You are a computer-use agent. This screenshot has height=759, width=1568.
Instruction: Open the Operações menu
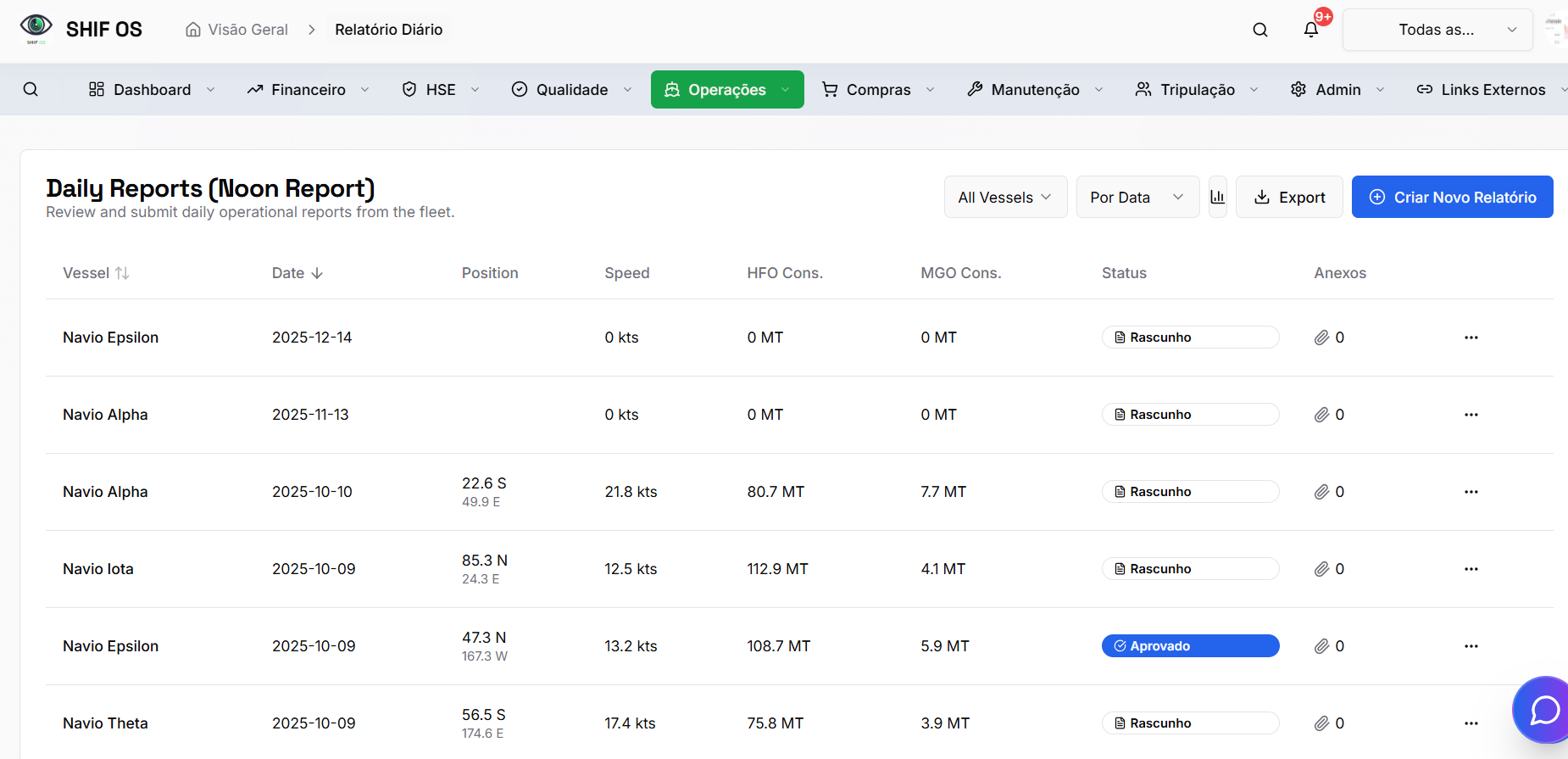pyautogui.click(x=726, y=89)
